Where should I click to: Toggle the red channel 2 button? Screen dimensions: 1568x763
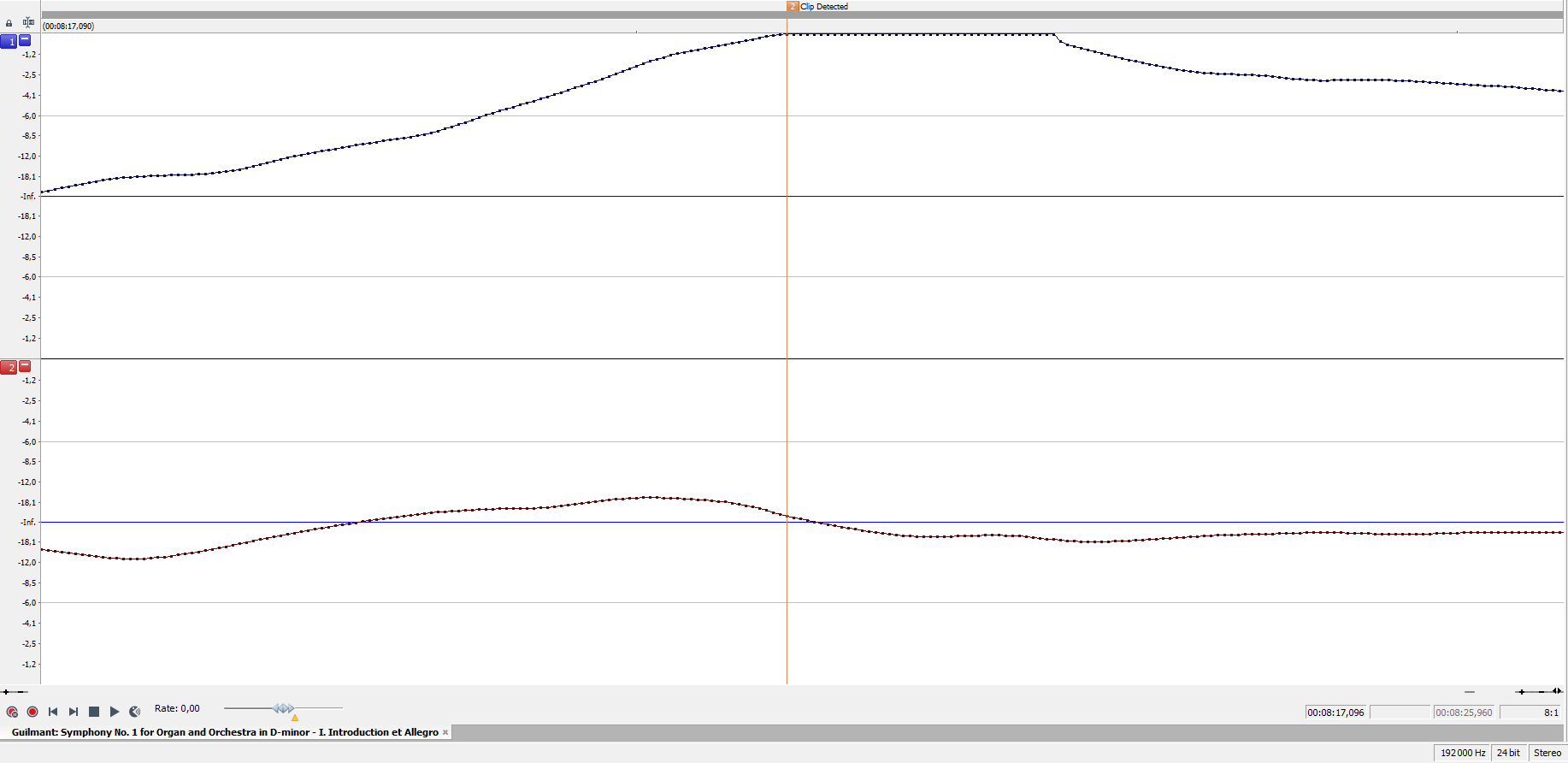pos(9,368)
